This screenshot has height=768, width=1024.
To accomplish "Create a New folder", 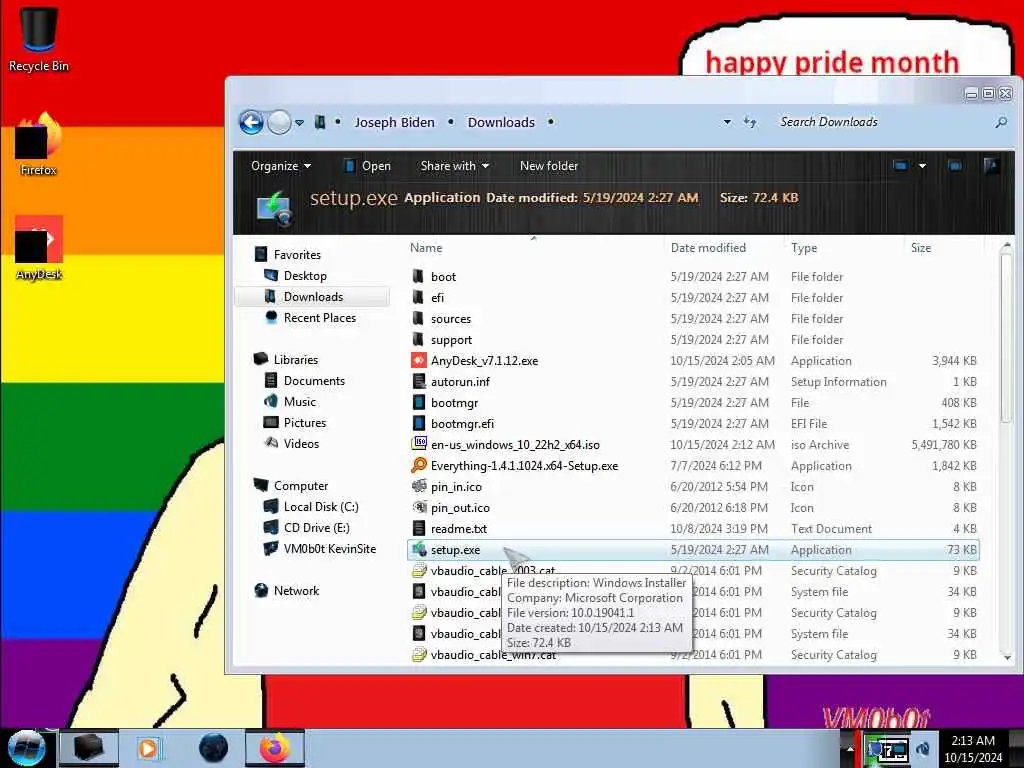I will (549, 166).
